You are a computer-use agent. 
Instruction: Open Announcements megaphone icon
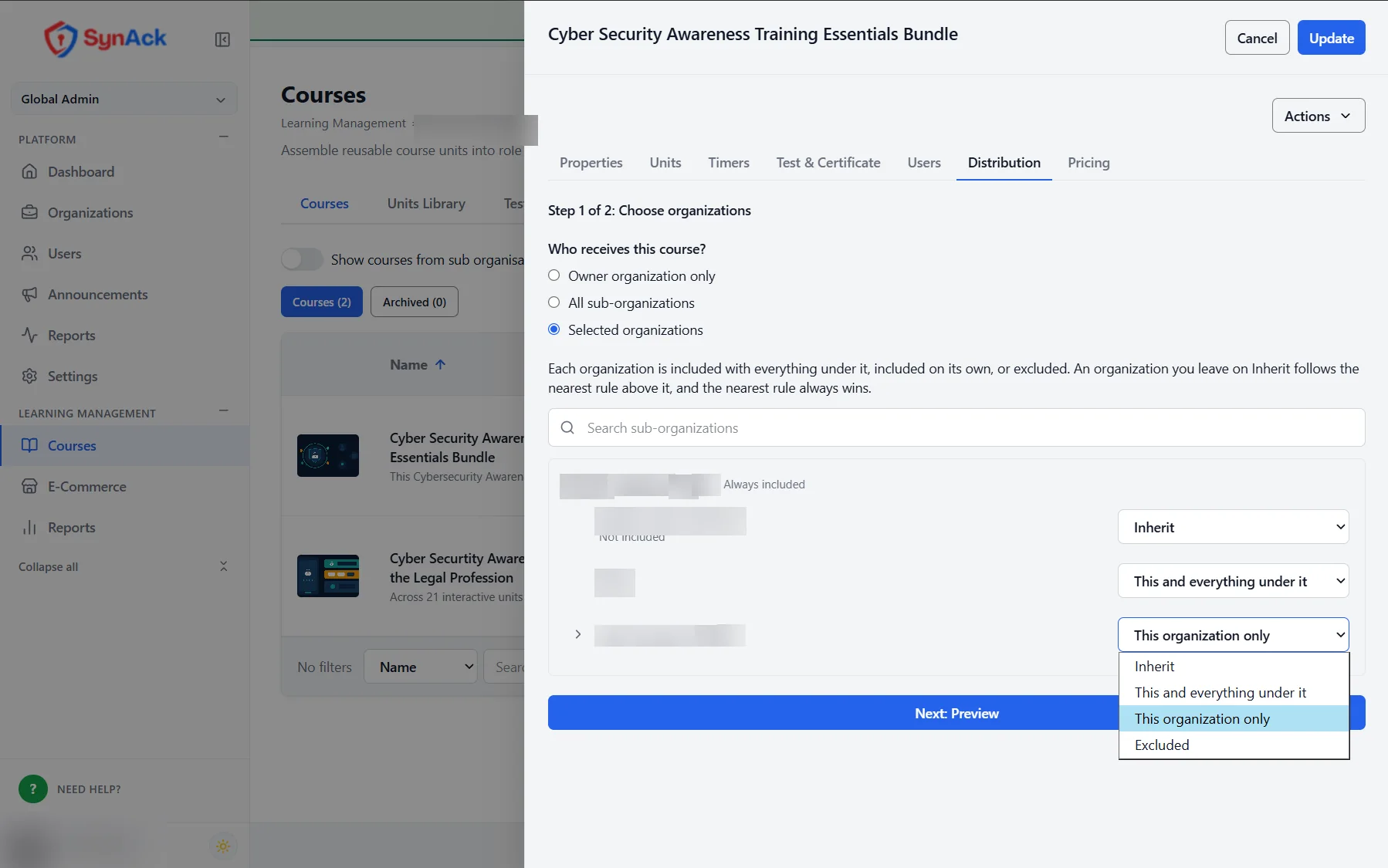29,294
